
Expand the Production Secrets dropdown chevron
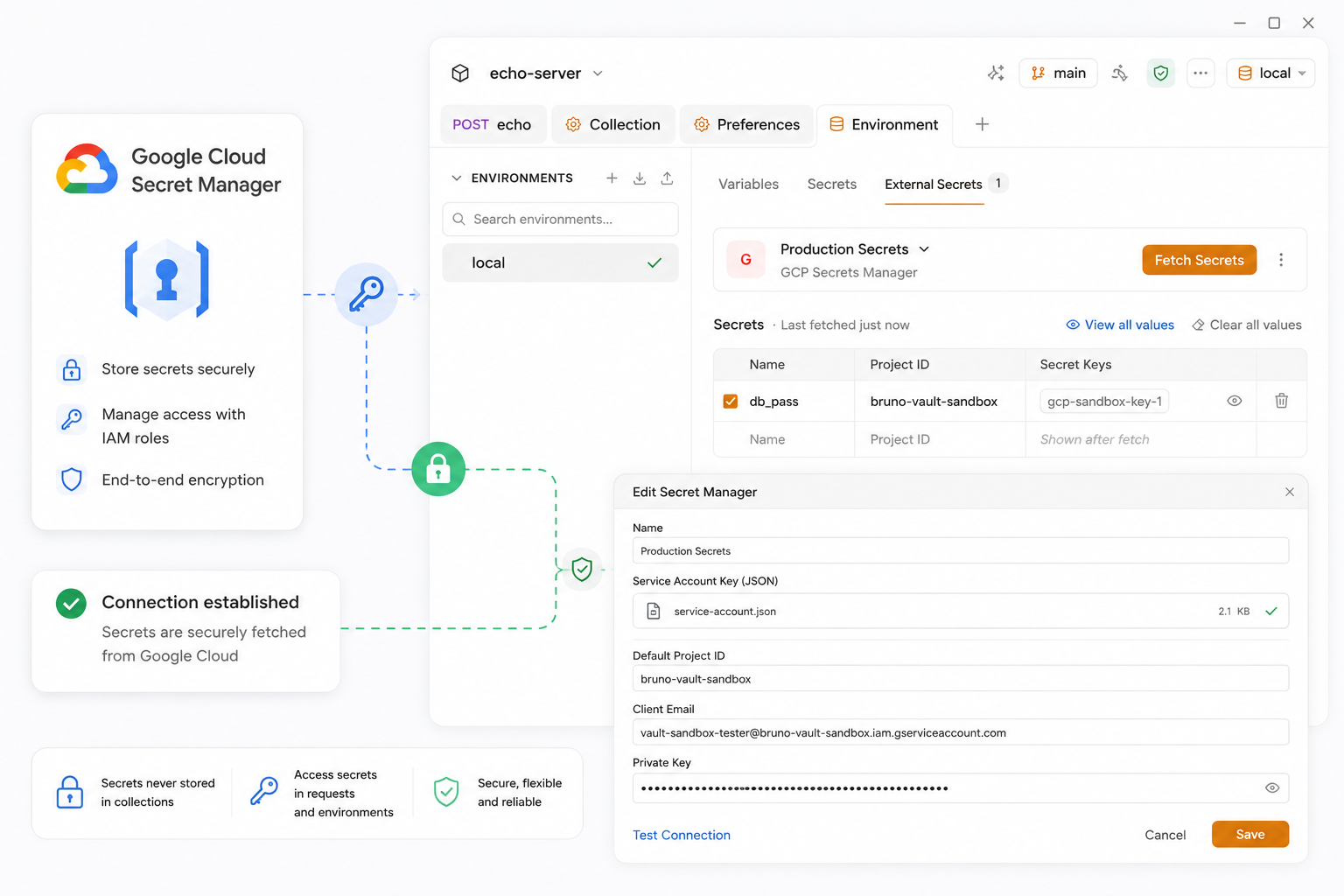coord(924,249)
